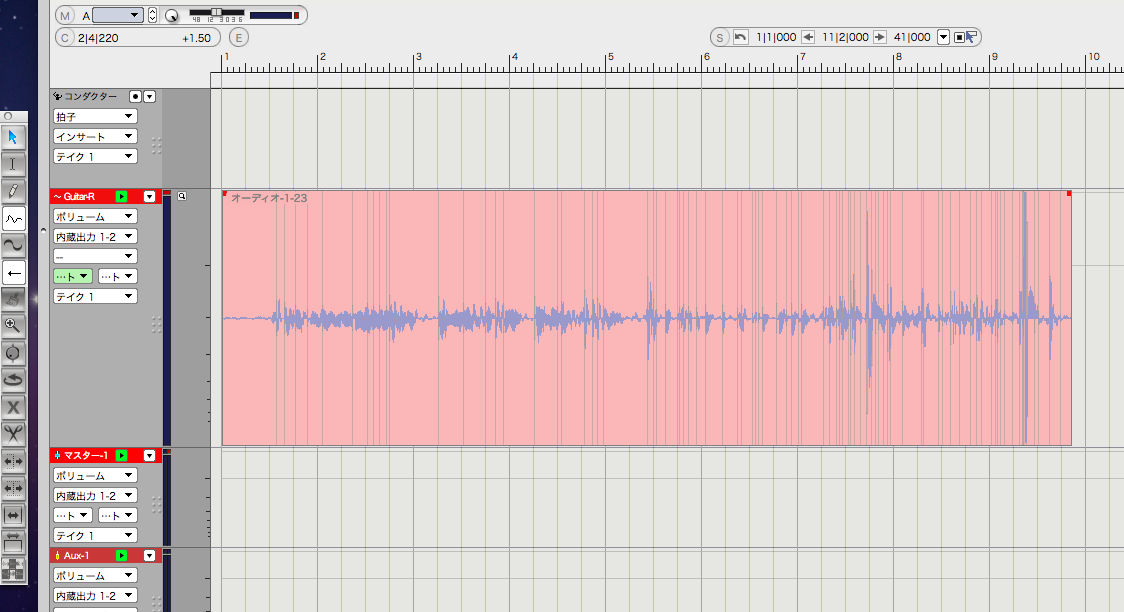Select the freehand reshape curve tool
The height and width of the screenshot is (612, 1124).
click(x=13, y=219)
